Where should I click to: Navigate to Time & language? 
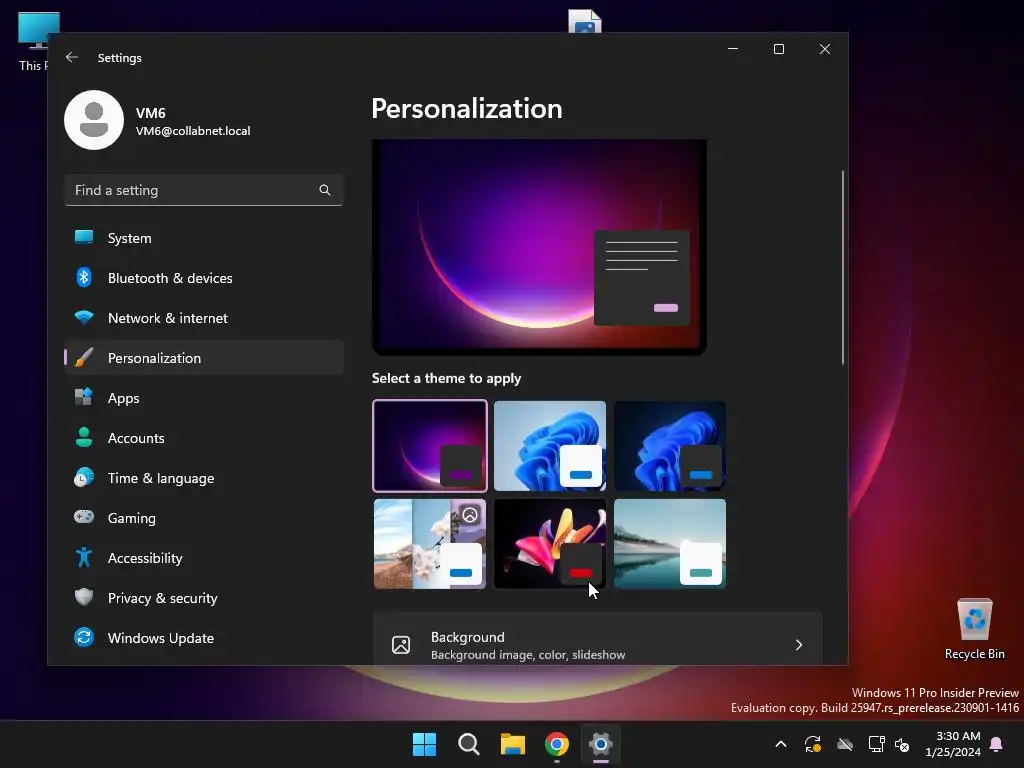coord(204,478)
